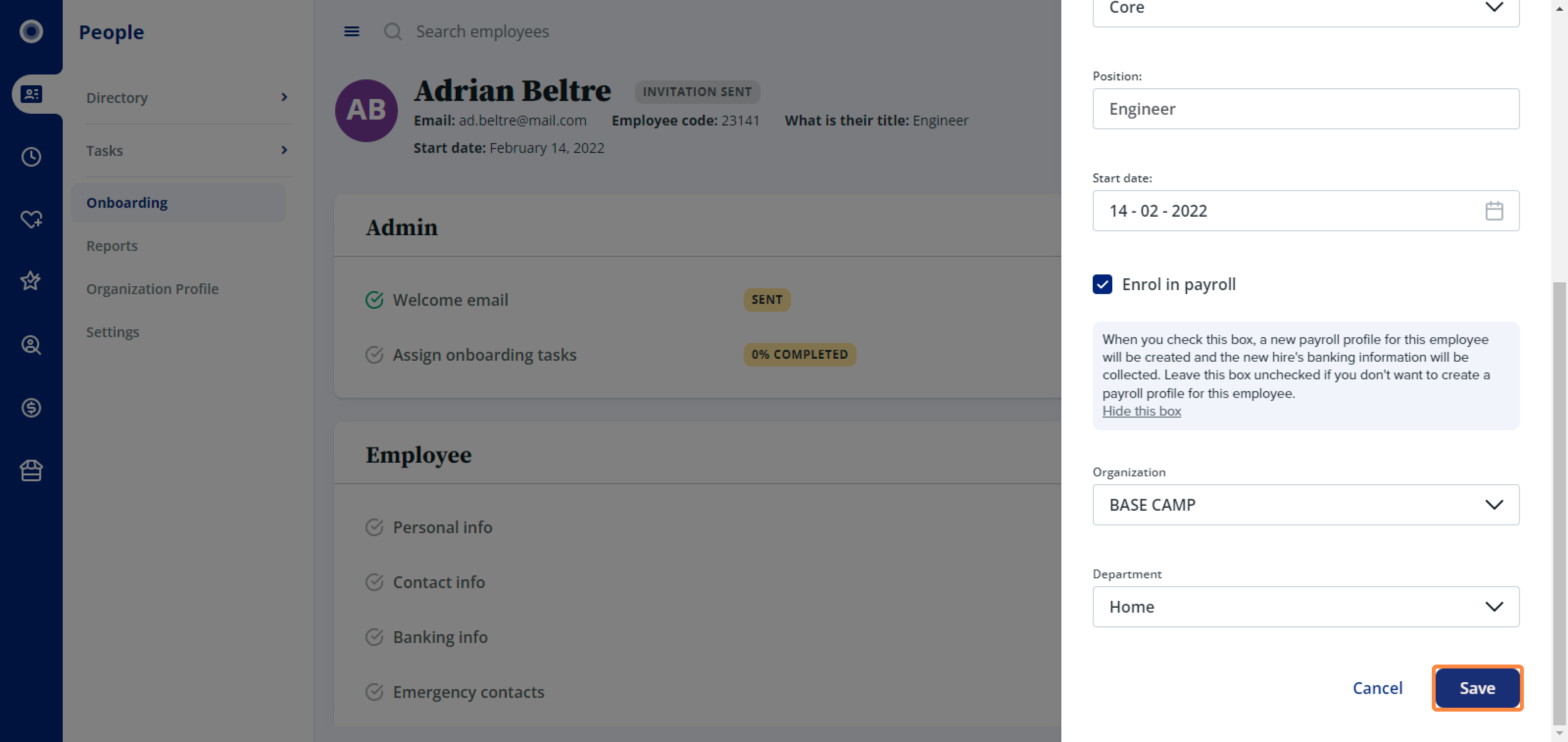The width and height of the screenshot is (1568, 742).
Task: Click the Start date February 14, 2022 text
Action: (509, 148)
